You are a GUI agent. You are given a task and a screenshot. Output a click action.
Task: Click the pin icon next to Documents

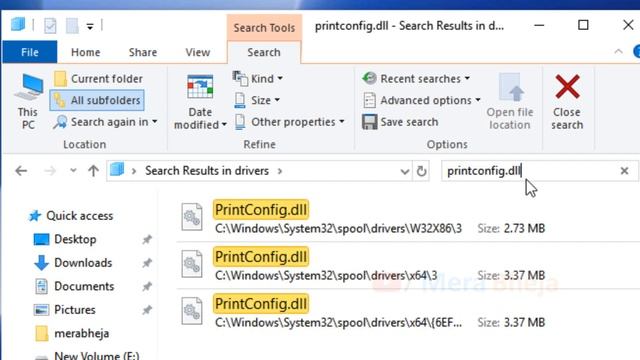[x=147, y=287]
